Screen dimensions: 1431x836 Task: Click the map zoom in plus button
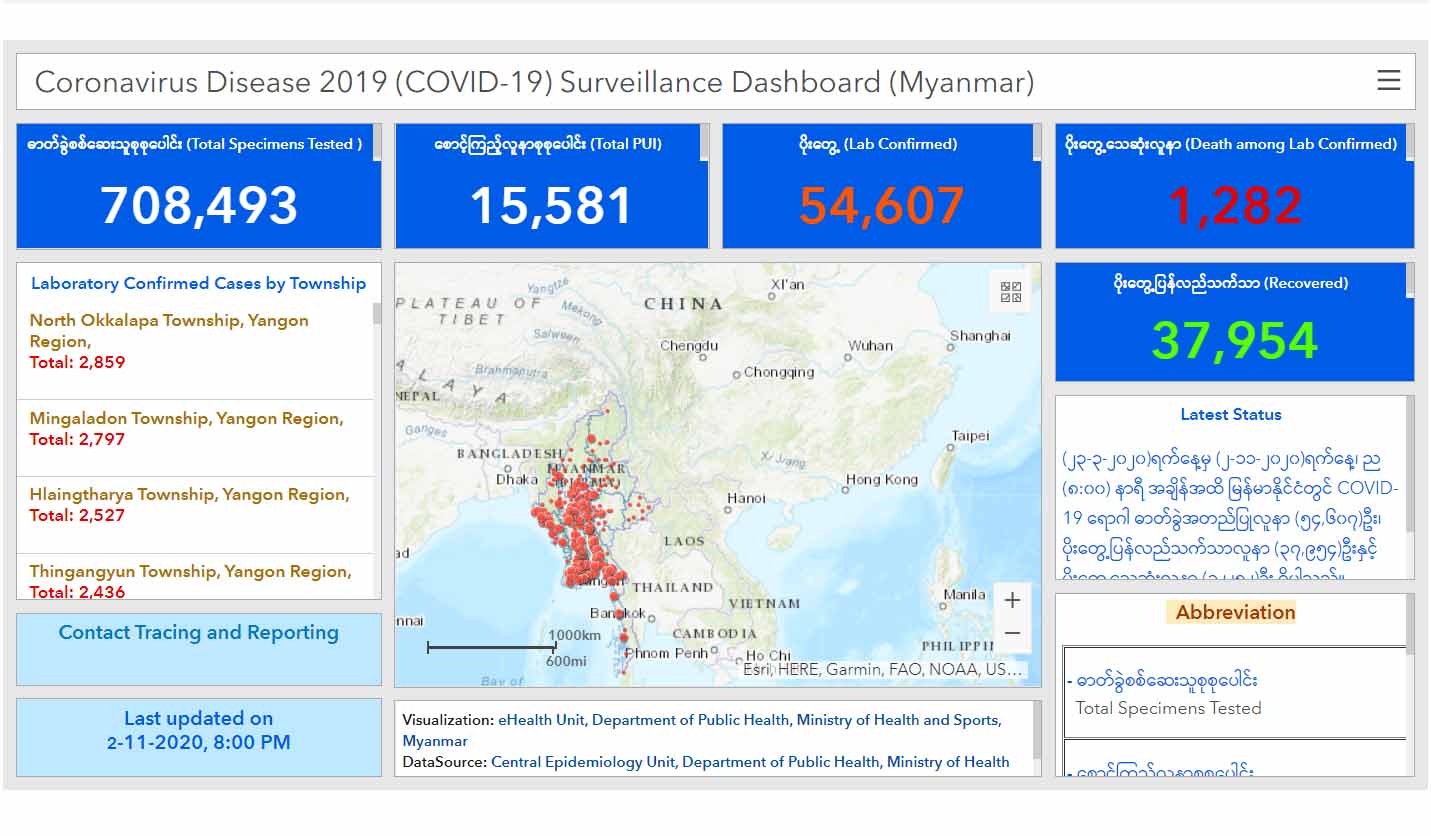tap(1012, 600)
